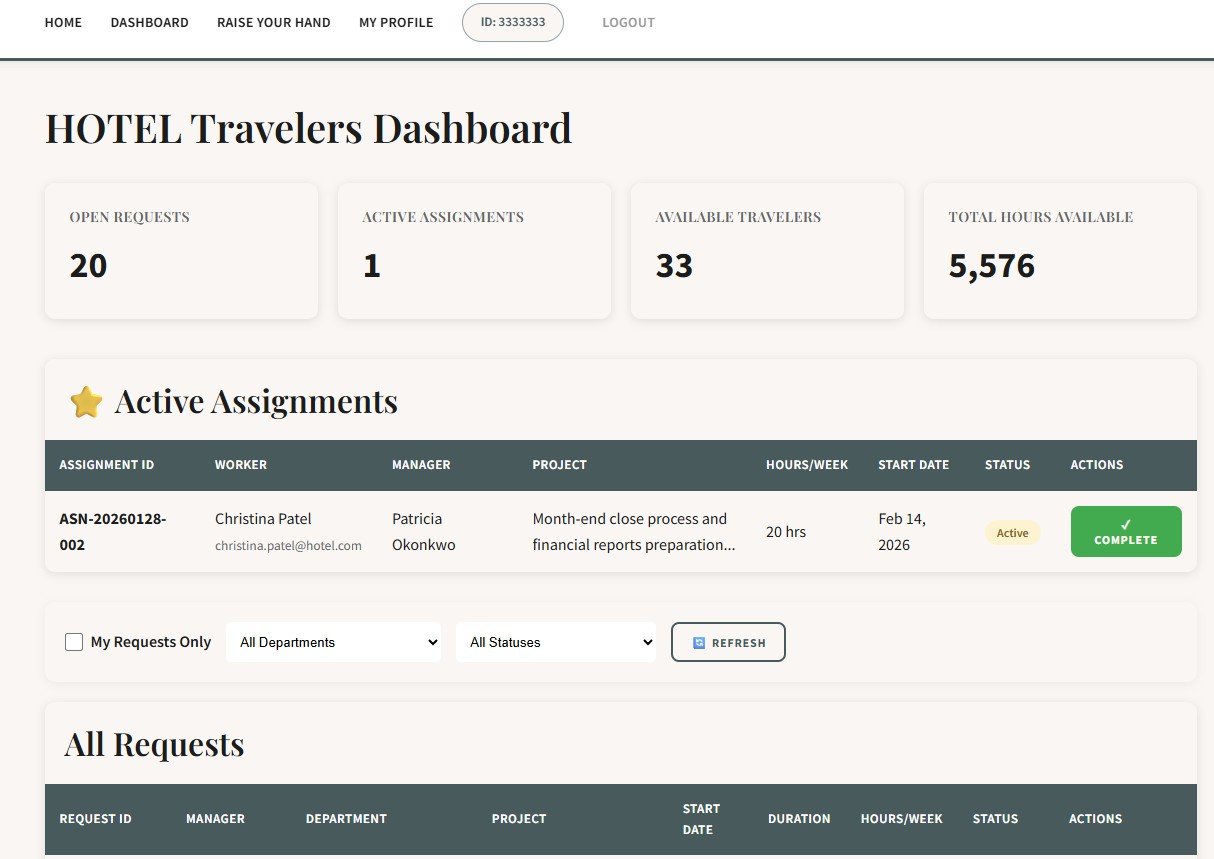Click the ID: 3333333 badge

512,22
